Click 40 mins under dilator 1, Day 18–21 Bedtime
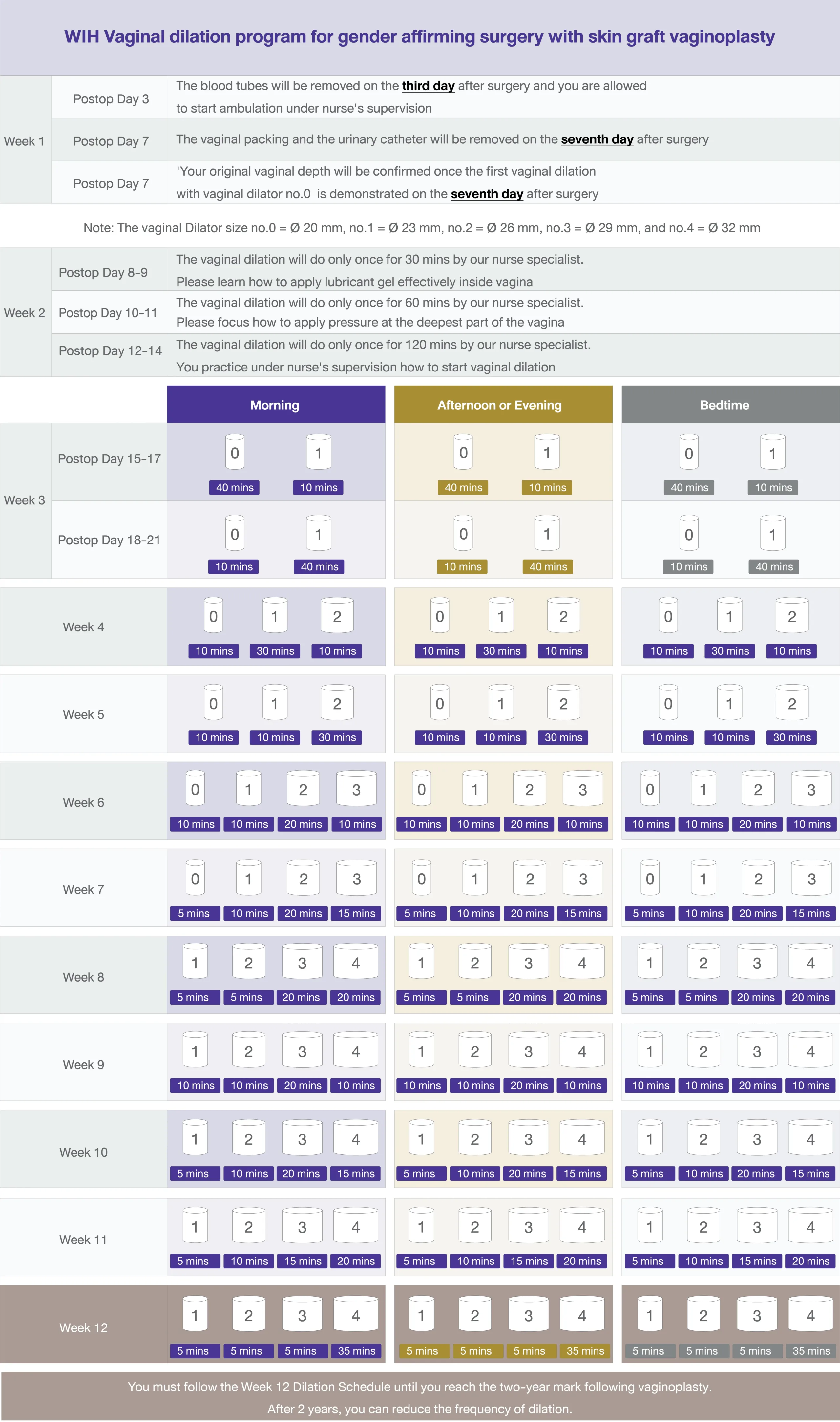Image resolution: width=840 pixels, height=1422 pixels. pyautogui.click(x=774, y=567)
